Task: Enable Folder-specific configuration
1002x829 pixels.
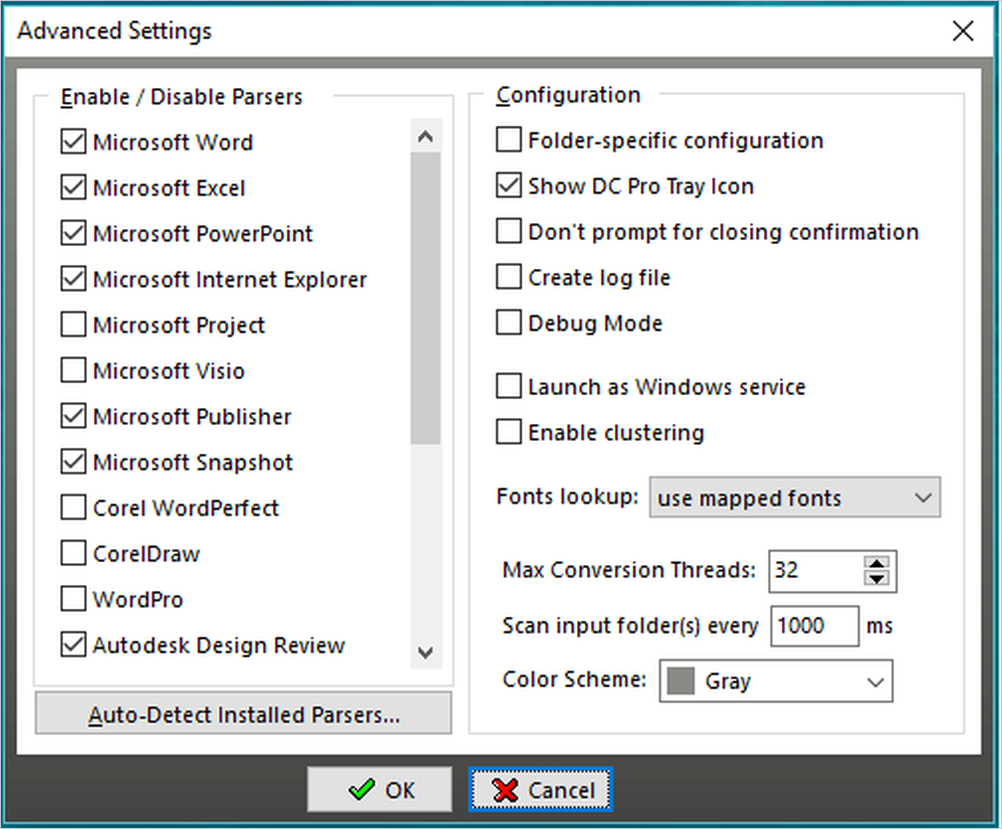Action: 509,140
